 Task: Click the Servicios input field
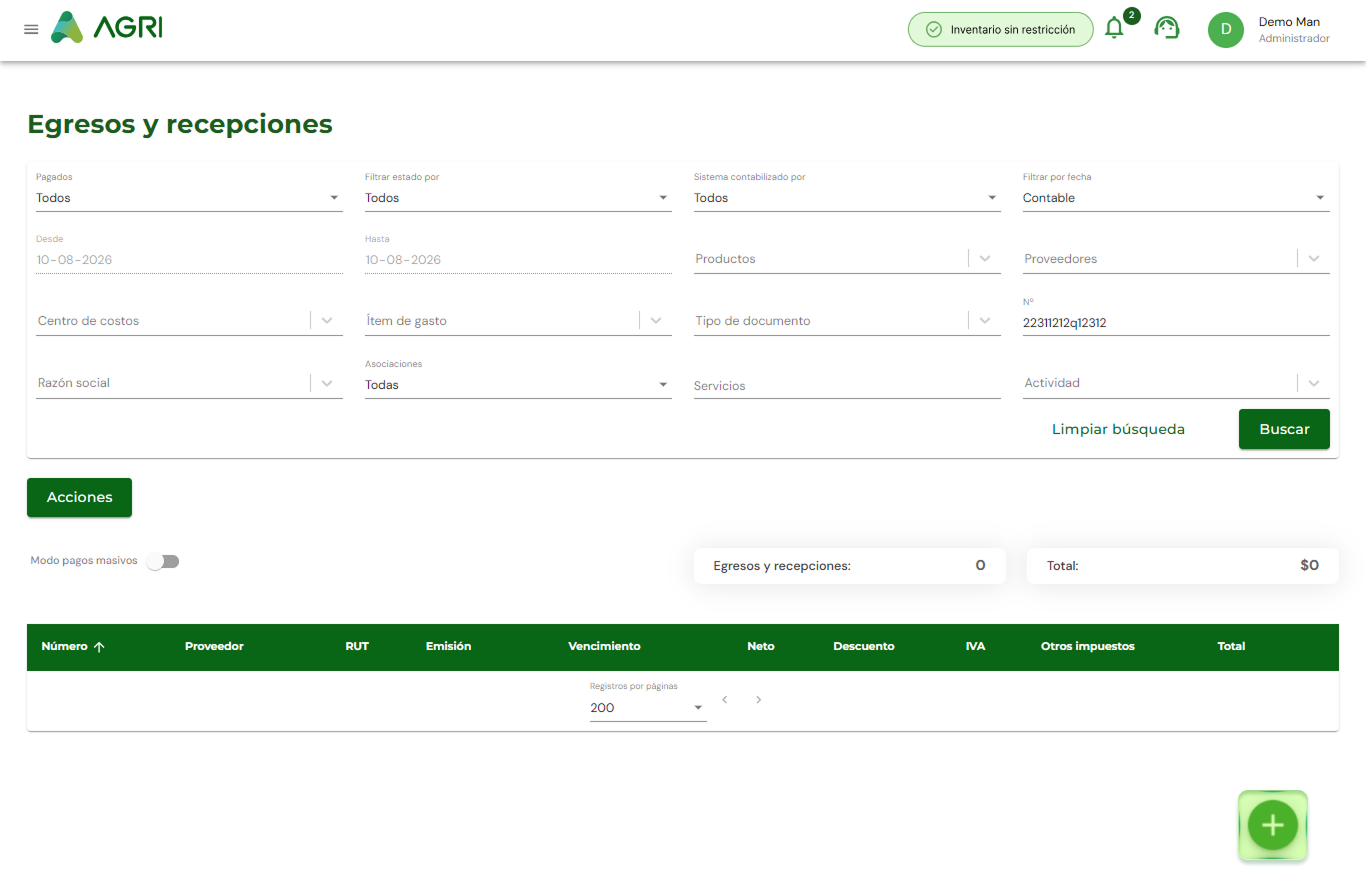847,386
